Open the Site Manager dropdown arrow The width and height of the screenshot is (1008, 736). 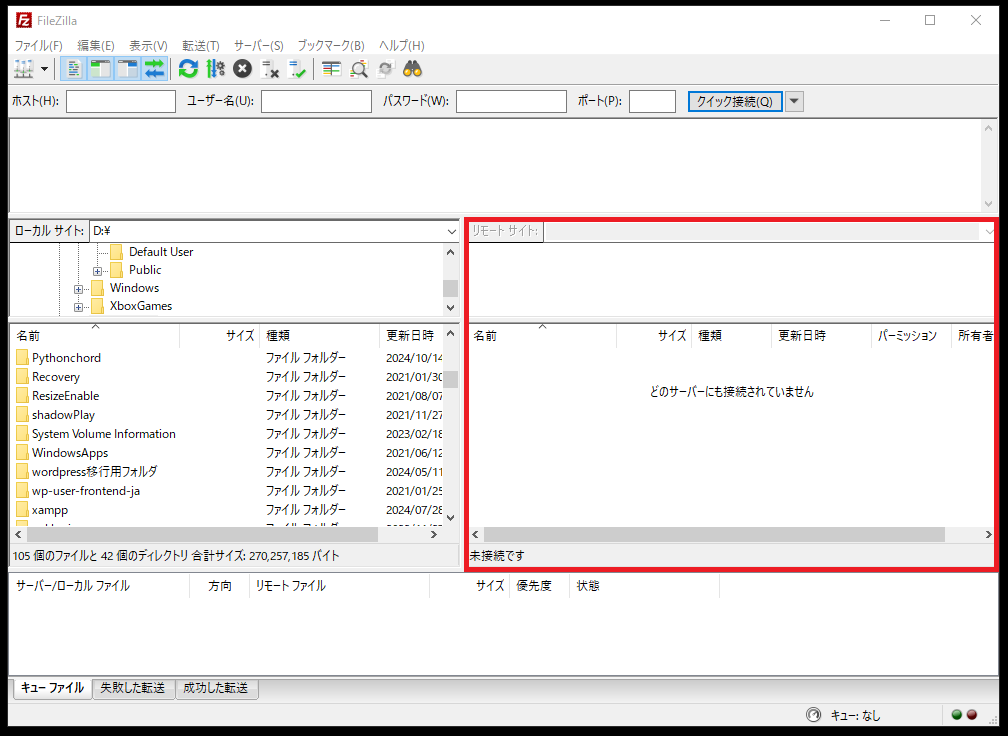point(45,69)
